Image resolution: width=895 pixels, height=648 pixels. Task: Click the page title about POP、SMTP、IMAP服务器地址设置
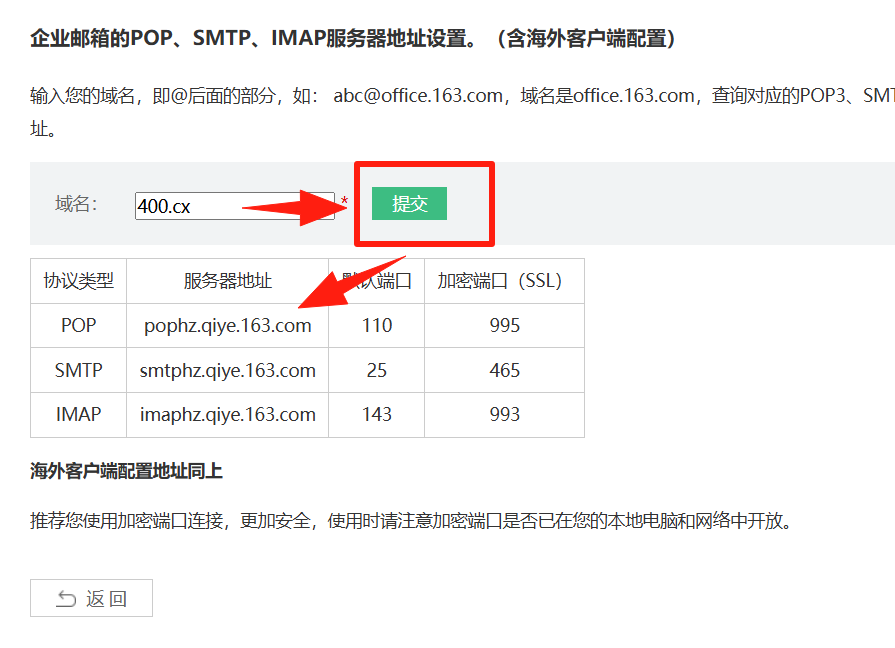point(353,38)
